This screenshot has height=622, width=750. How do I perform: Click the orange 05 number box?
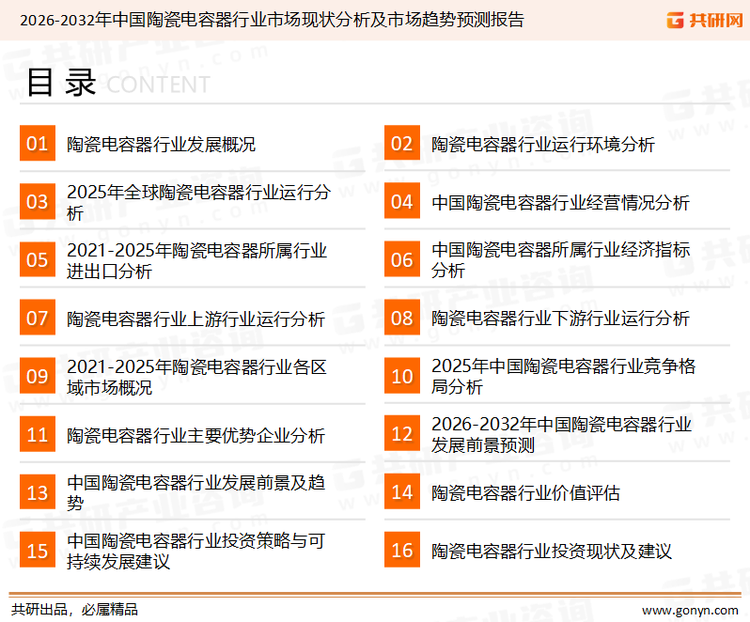point(37,259)
